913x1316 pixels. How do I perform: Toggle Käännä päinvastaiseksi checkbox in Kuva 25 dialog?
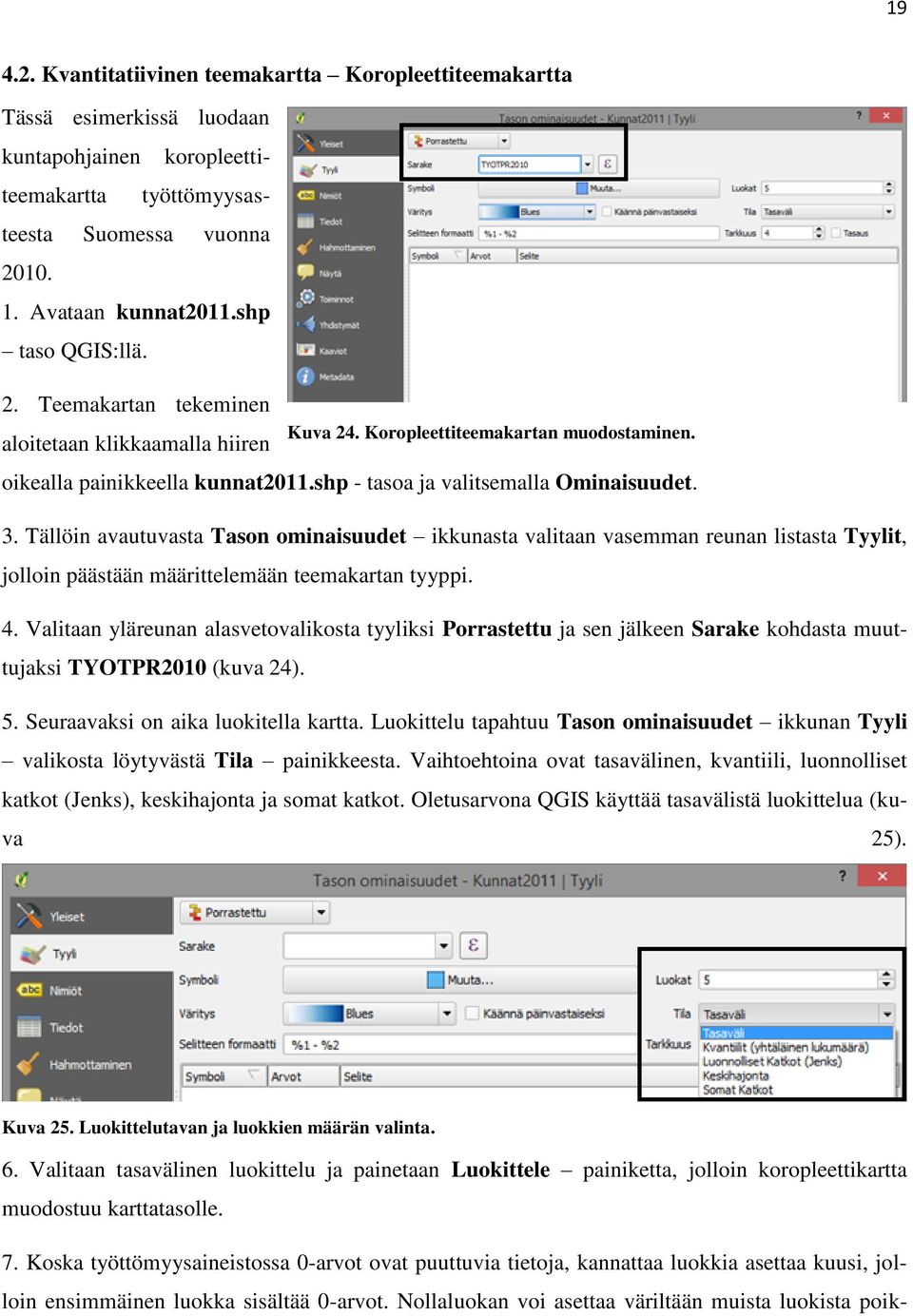pos(472,1014)
